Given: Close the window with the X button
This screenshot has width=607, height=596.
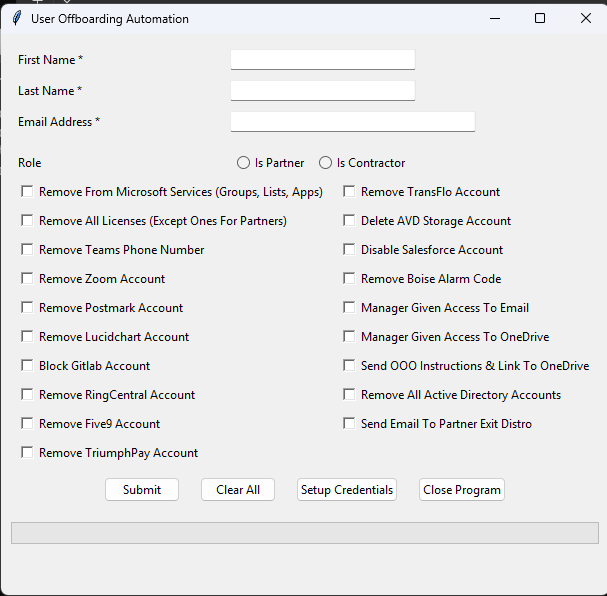Looking at the screenshot, I should click(586, 18).
